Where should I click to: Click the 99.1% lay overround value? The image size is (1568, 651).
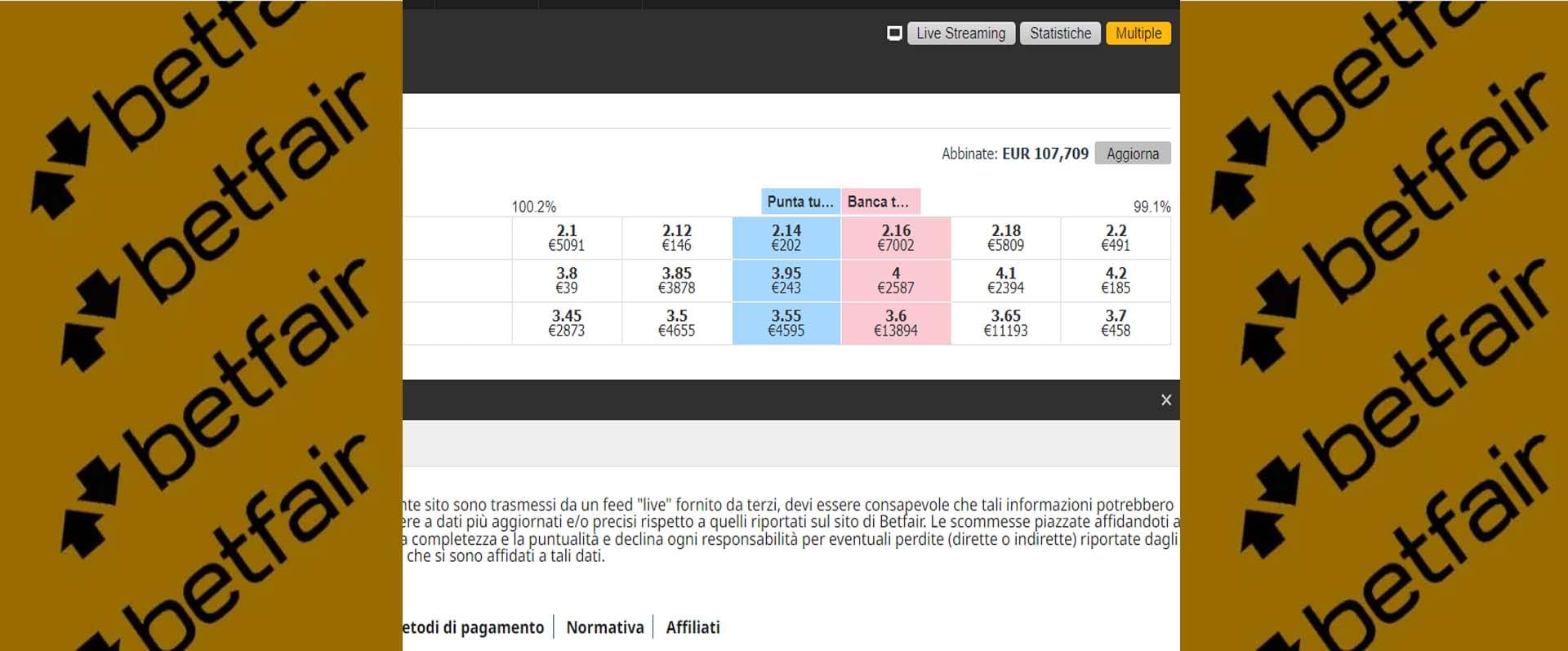pyautogui.click(x=1151, y=207)
